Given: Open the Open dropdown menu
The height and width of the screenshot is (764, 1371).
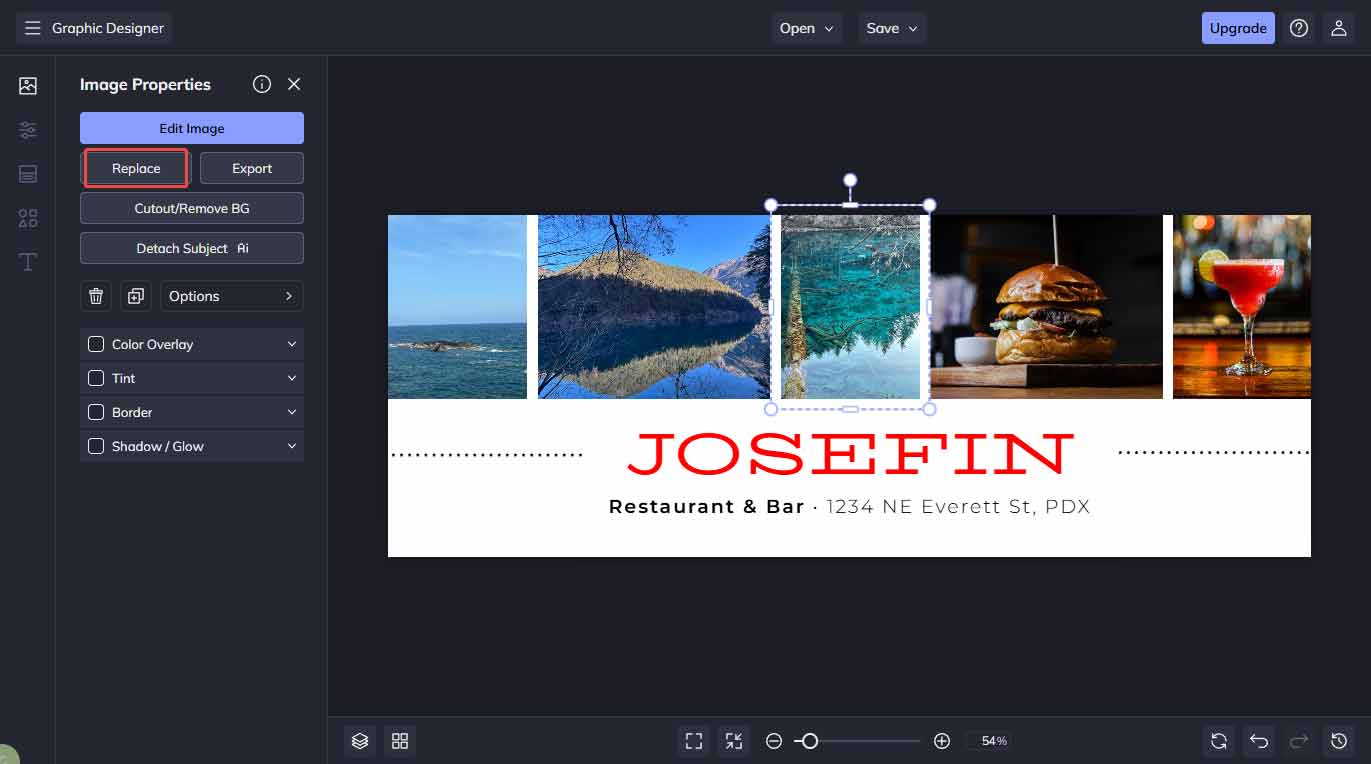Looking at the screenshot, I should click(x=806, y=28).
